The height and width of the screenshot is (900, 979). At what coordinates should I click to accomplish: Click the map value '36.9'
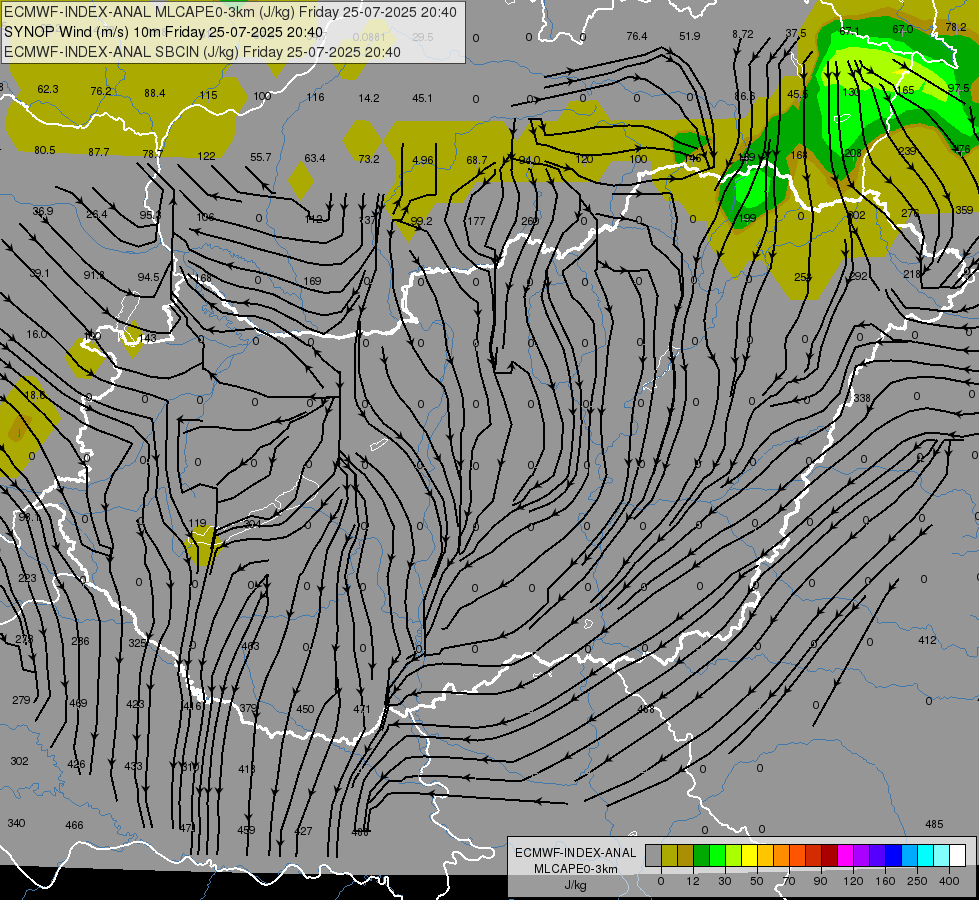point(42,211)
